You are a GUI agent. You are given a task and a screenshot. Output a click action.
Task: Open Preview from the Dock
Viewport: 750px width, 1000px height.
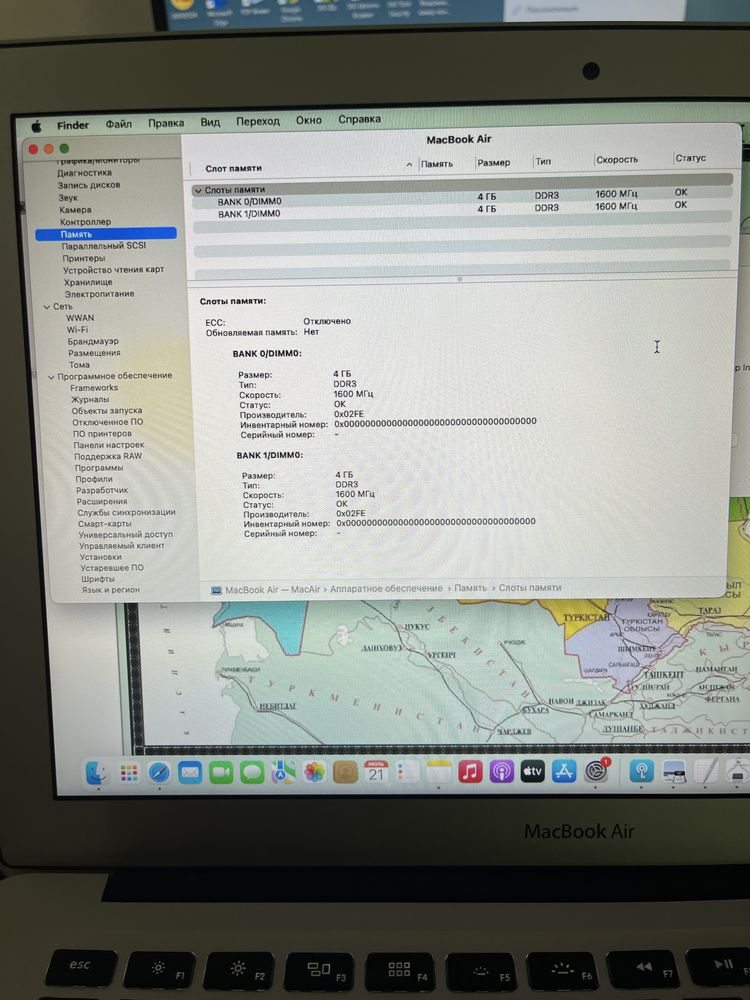click(673, 771)
